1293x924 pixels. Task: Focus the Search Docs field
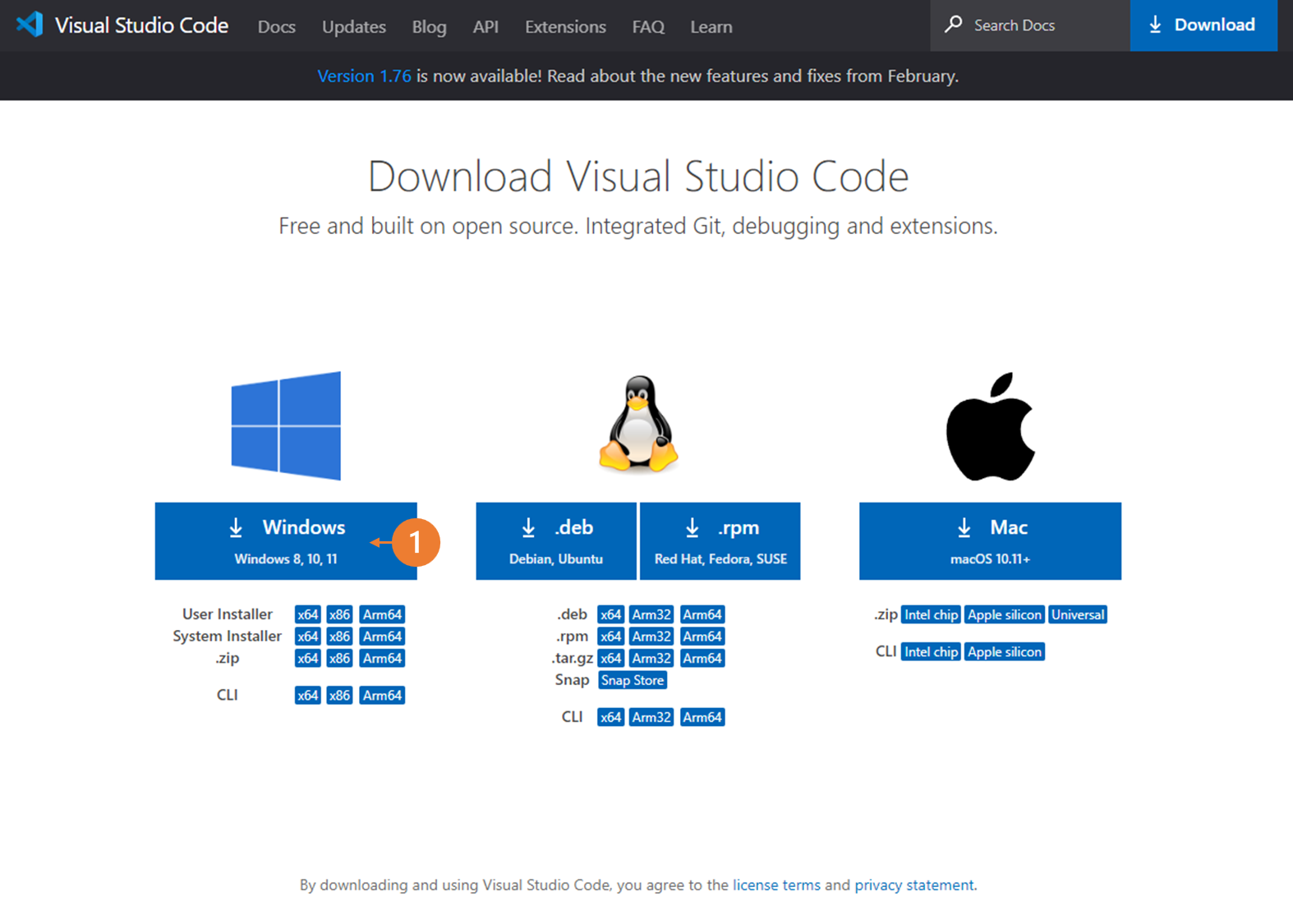[1030, 25]
